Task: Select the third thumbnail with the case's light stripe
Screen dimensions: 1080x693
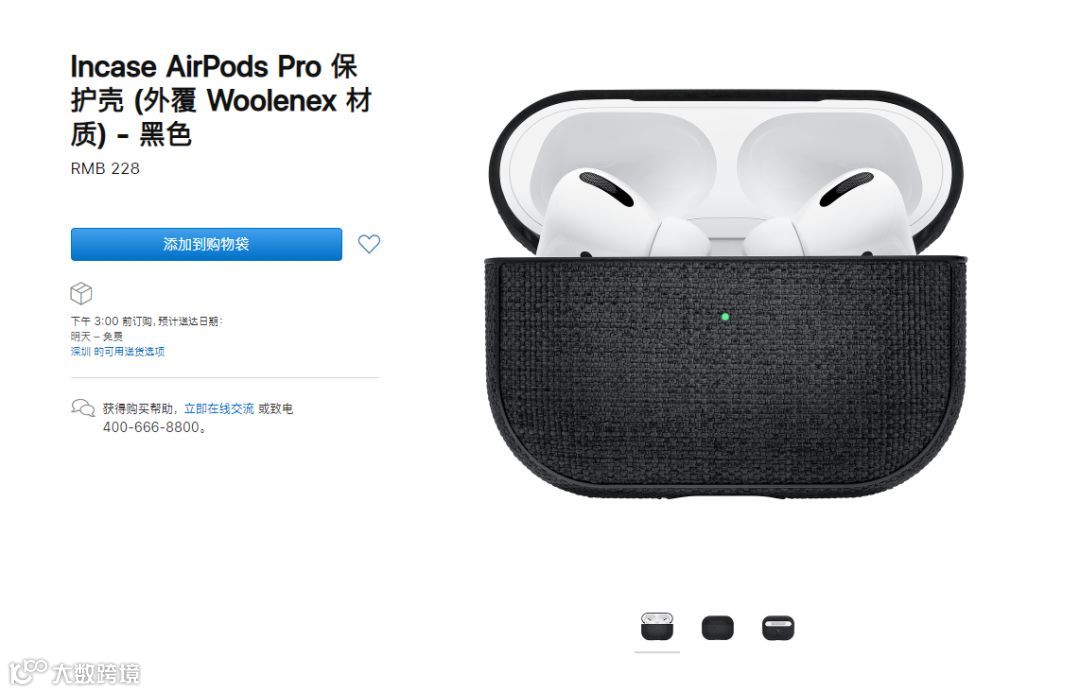Action: click(778, 628)
